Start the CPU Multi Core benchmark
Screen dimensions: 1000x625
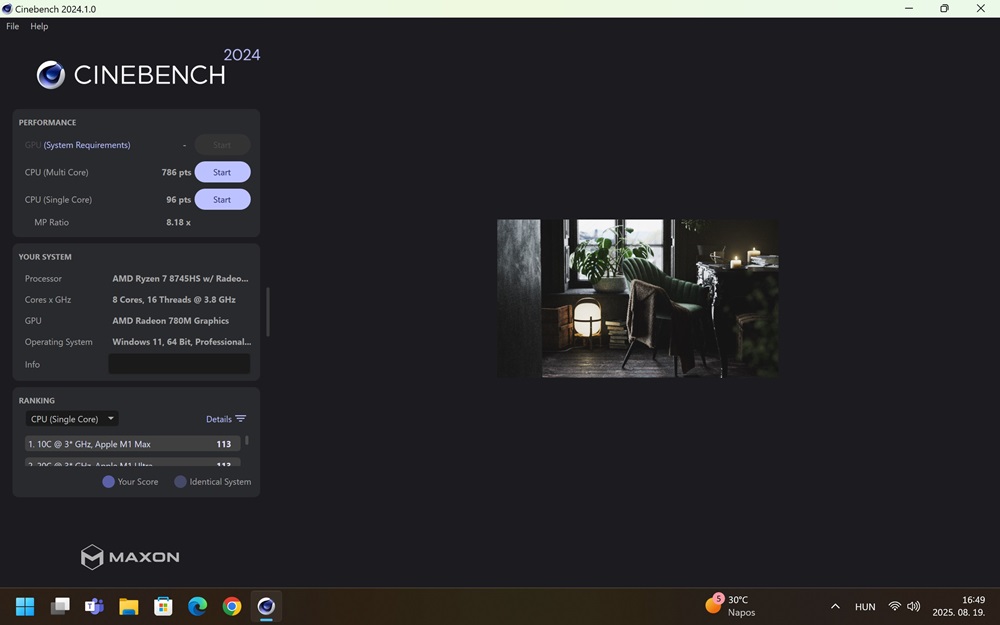pyautogui.click(x=222, y=172)
